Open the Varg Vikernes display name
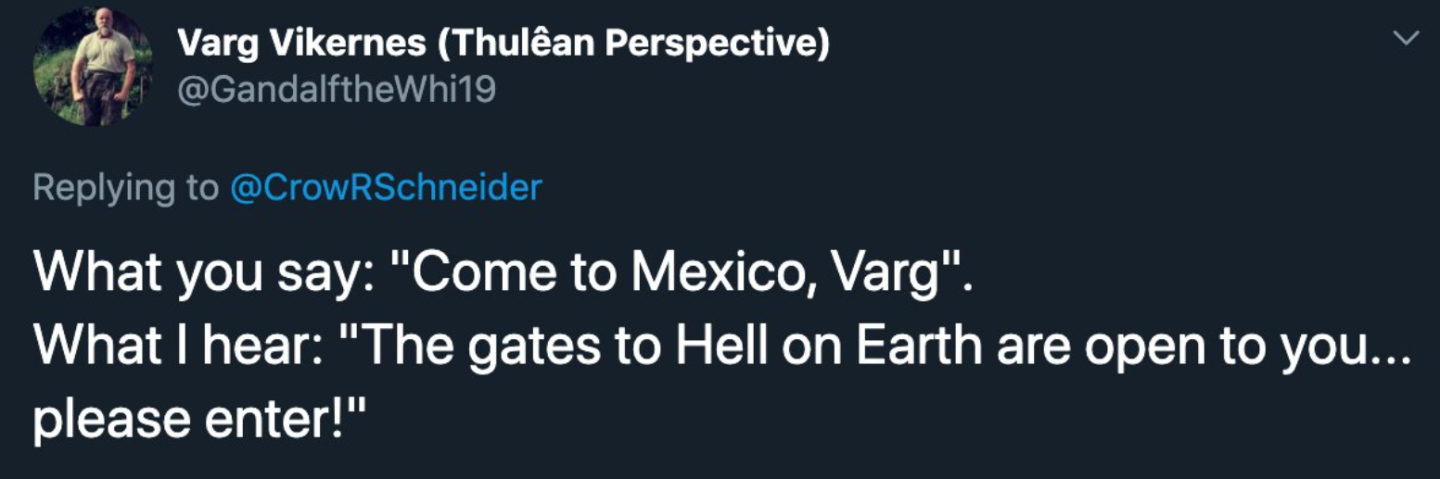 [x=503, y=44]
